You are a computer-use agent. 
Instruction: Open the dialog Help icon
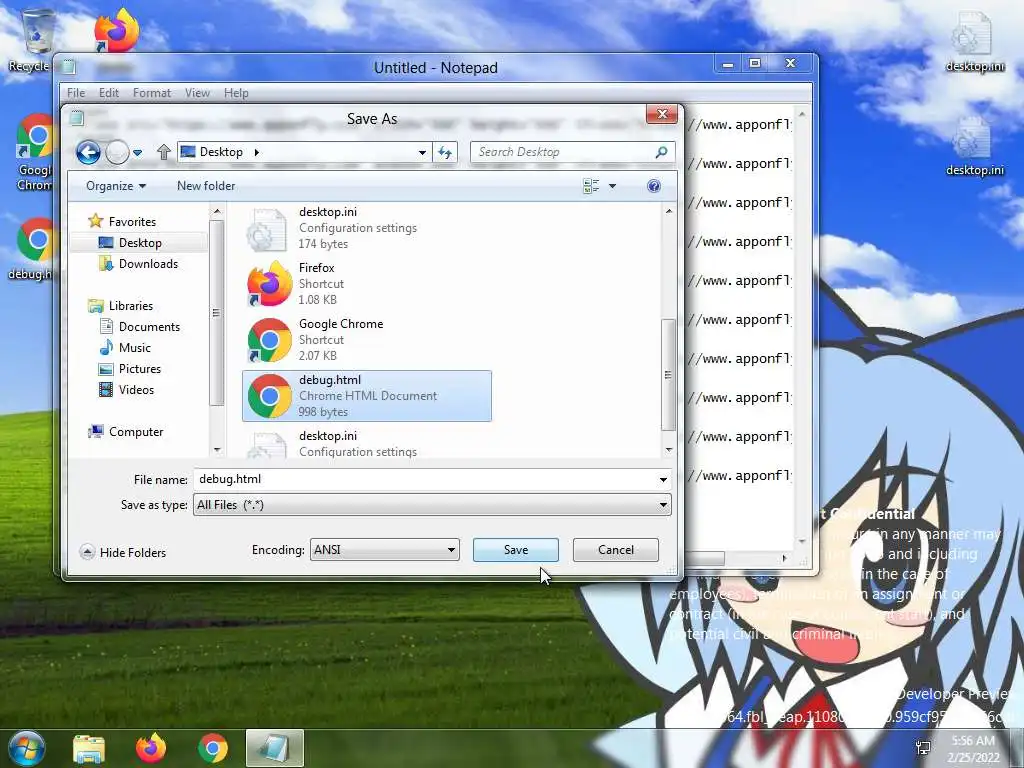click(x=654, y=186)
